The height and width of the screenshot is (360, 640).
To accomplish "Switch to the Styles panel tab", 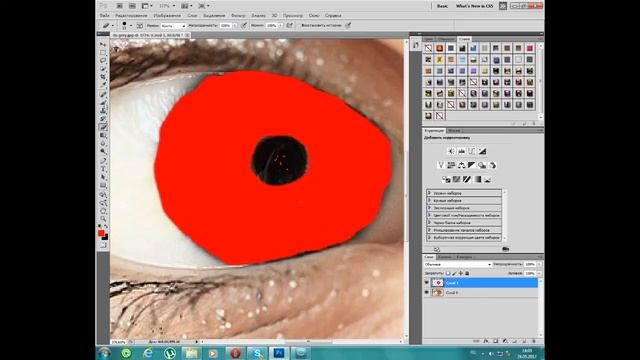I will point(464,39).
